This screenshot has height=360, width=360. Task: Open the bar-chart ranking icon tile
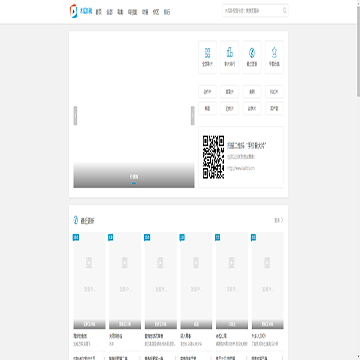(x=229, y=57)
